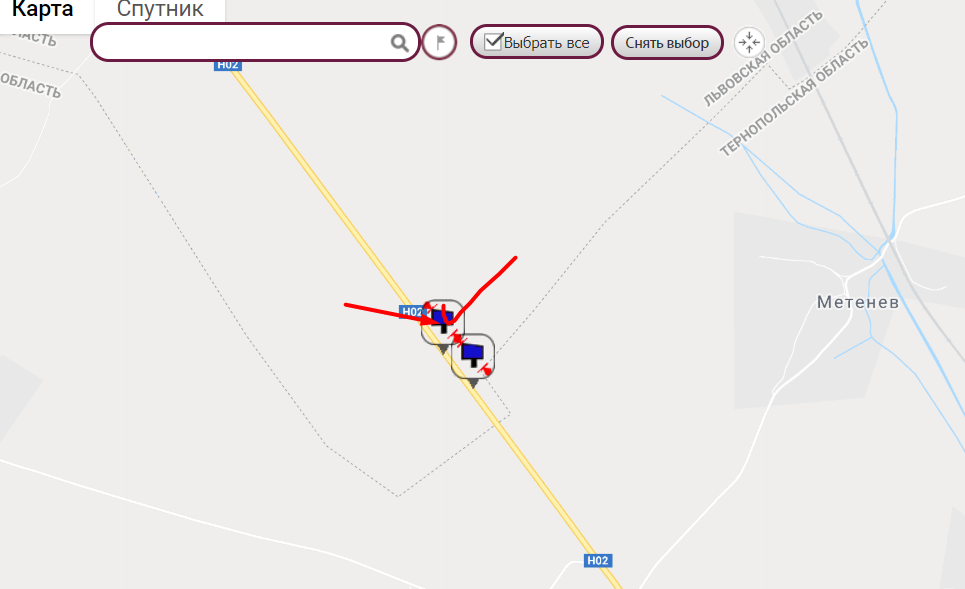Click the round flag icon button
Image resolution: width=965 pixels, height=589 pixels.
point(439,42)
